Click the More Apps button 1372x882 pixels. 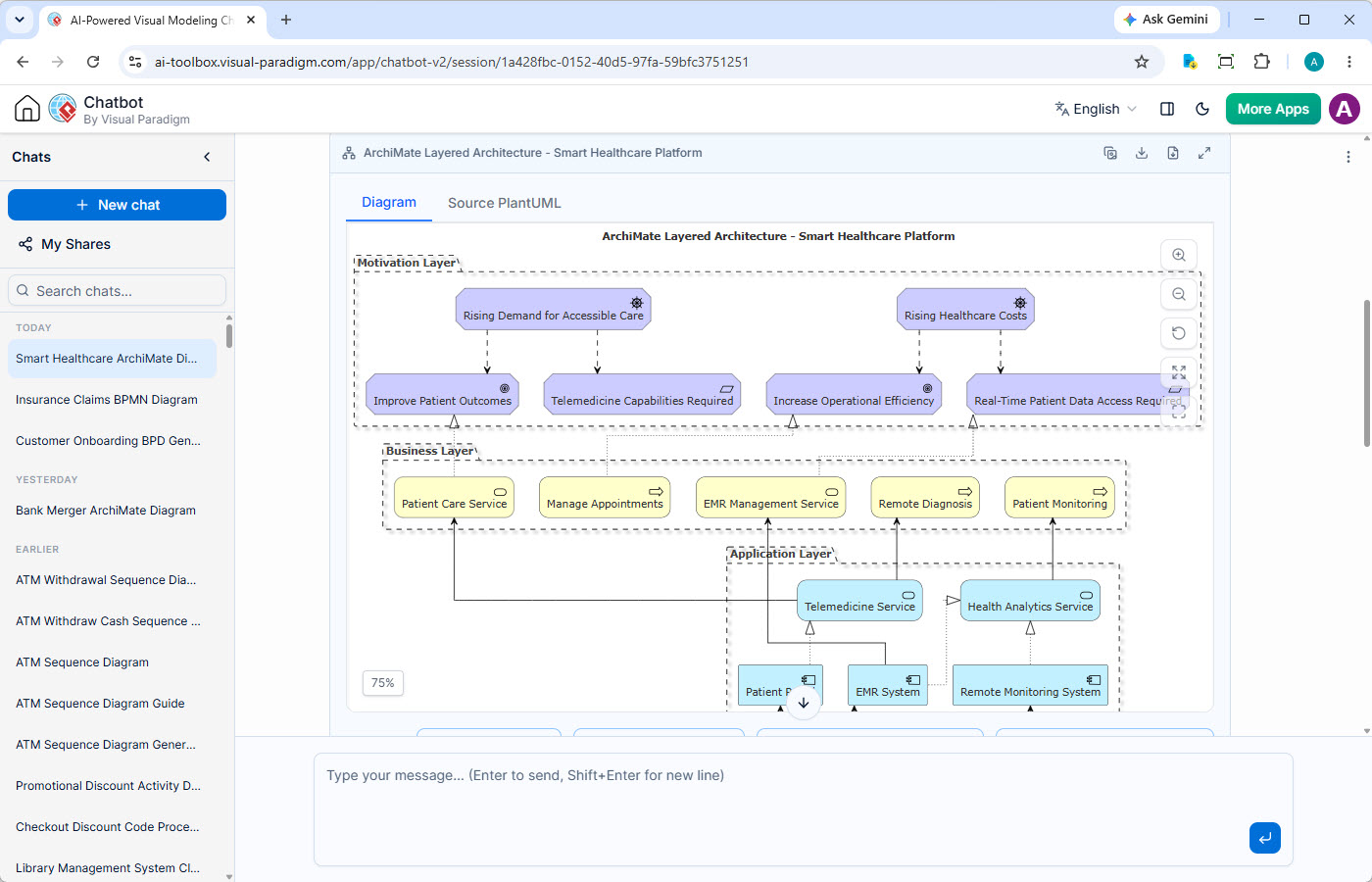point(1273,109)
